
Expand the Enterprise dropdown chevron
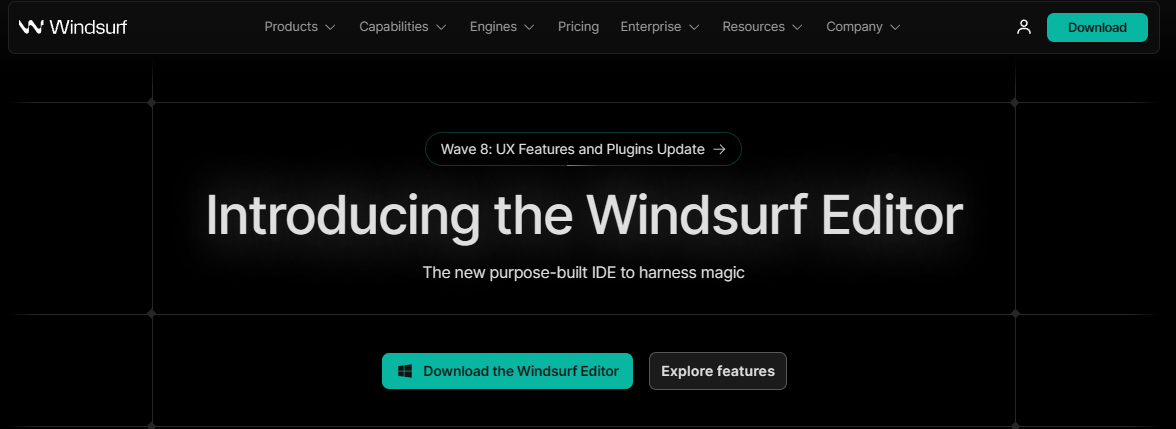pos(694,27)
